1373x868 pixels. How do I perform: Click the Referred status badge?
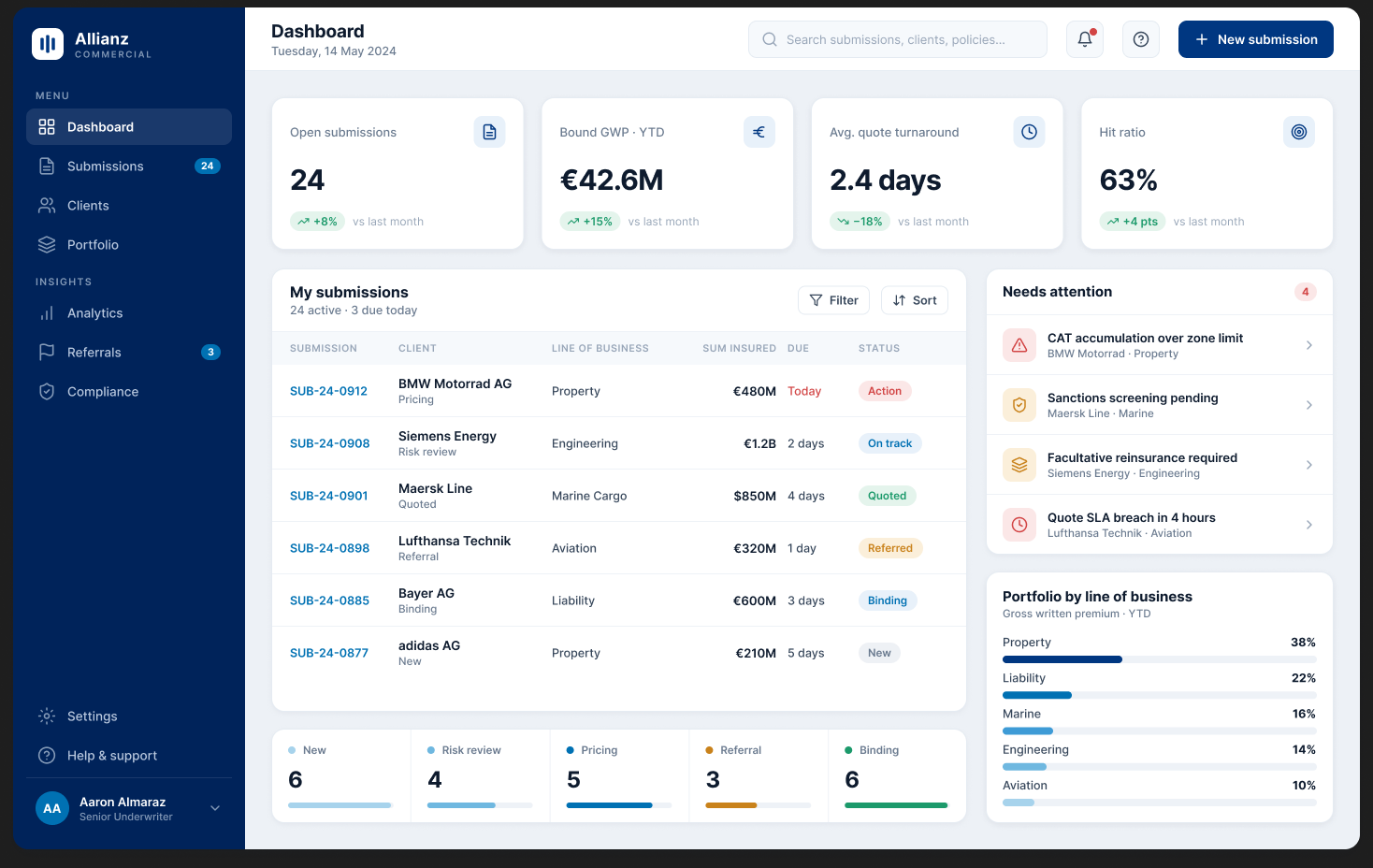click(x=890, y=548)
